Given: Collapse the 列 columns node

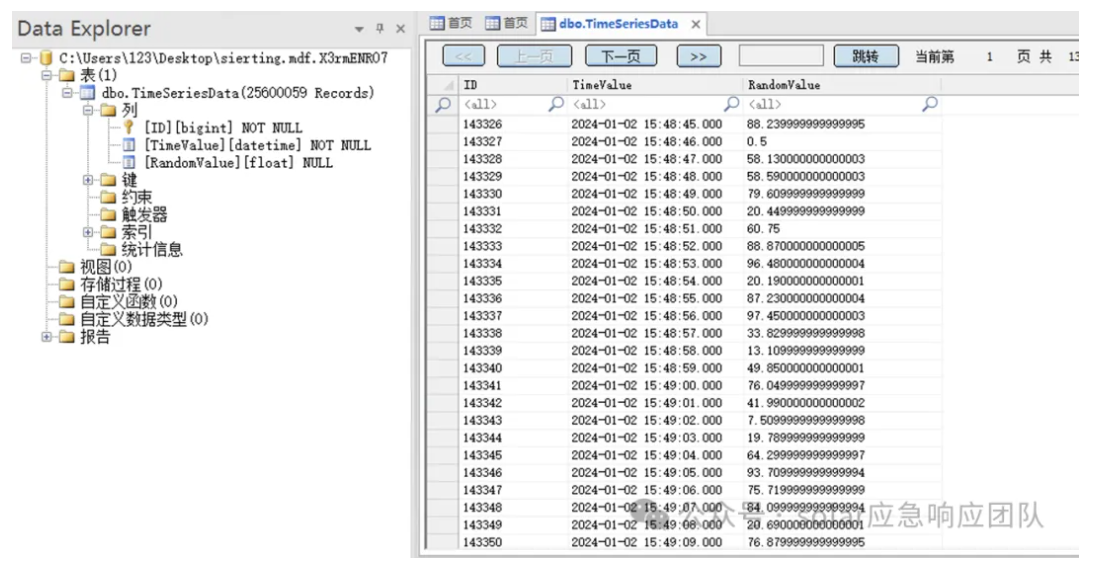Looking at the screenshot, I should 88,110.
